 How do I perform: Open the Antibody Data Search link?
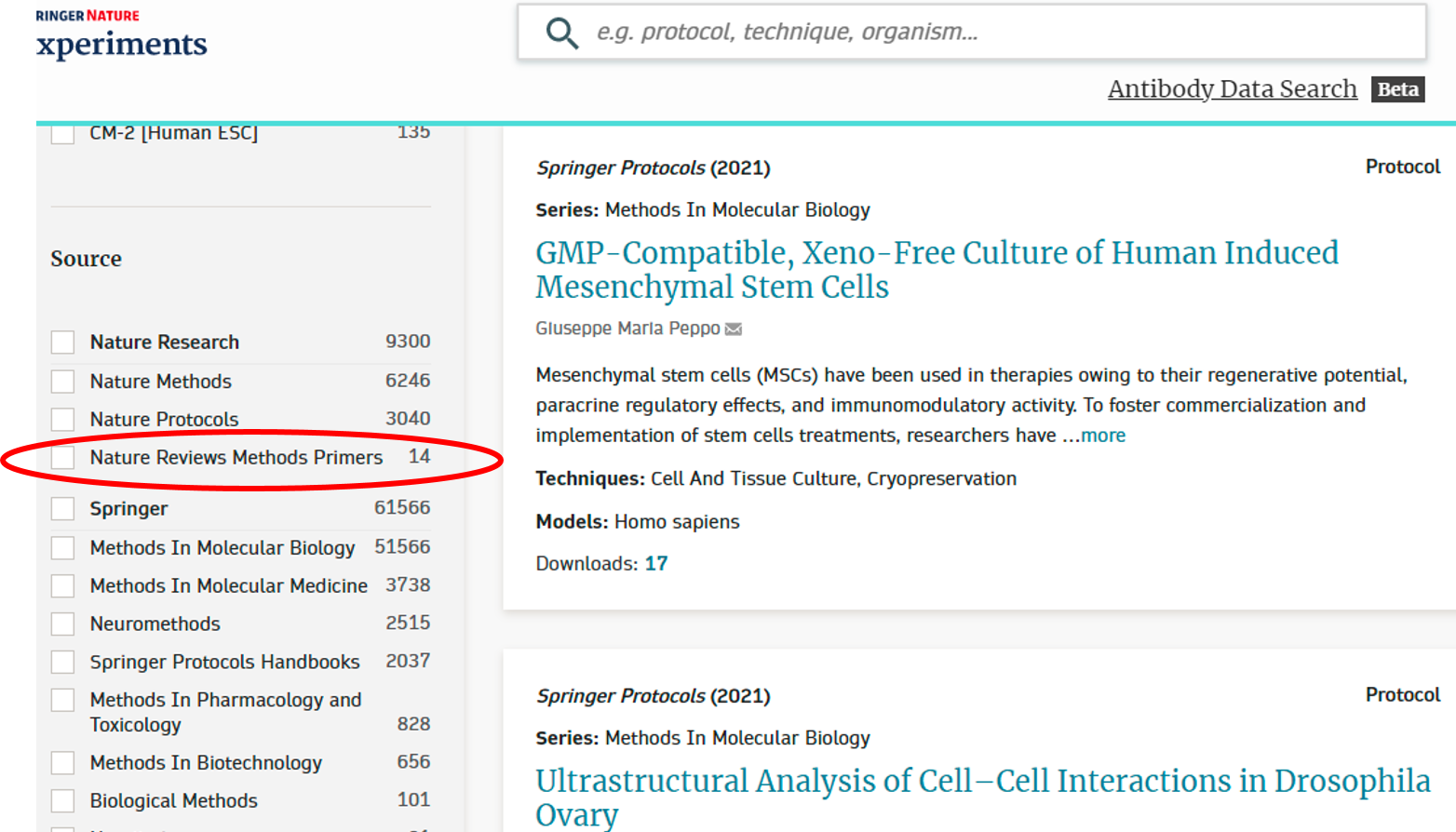[1232, 89]
